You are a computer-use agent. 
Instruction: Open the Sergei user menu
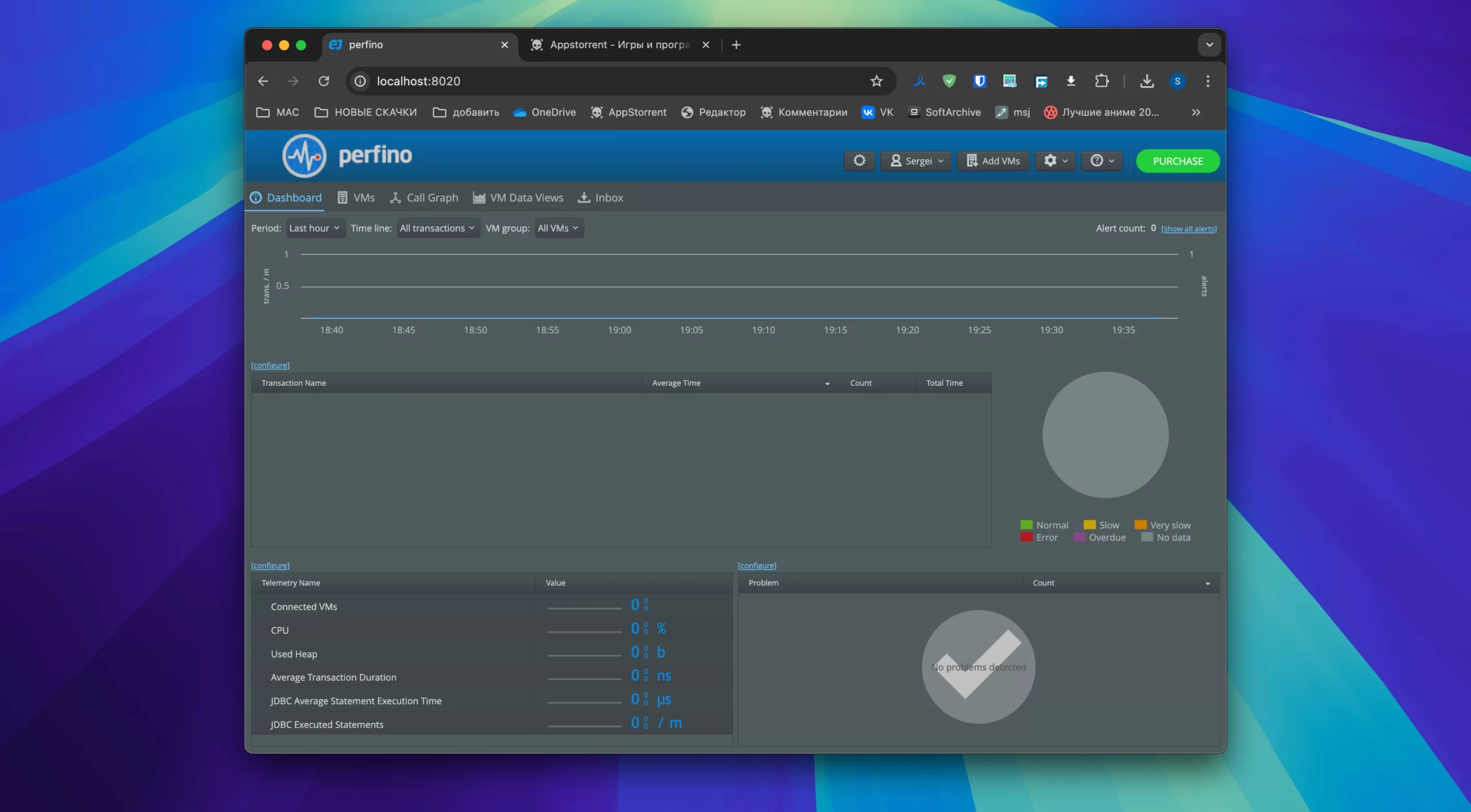(x=917, y=161)
